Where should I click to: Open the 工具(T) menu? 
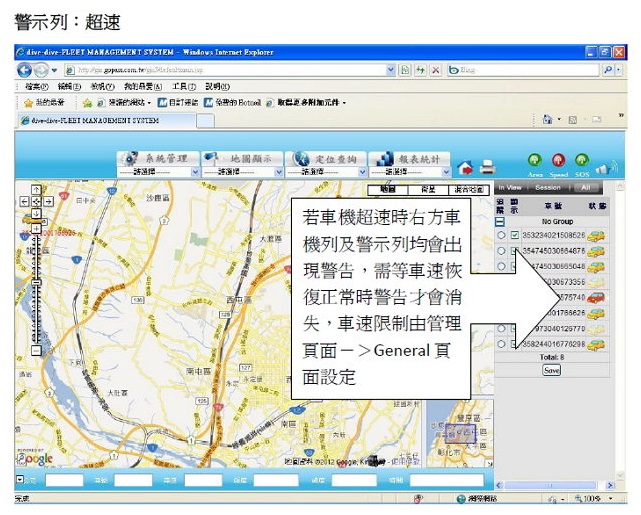(x=184, y=87)
